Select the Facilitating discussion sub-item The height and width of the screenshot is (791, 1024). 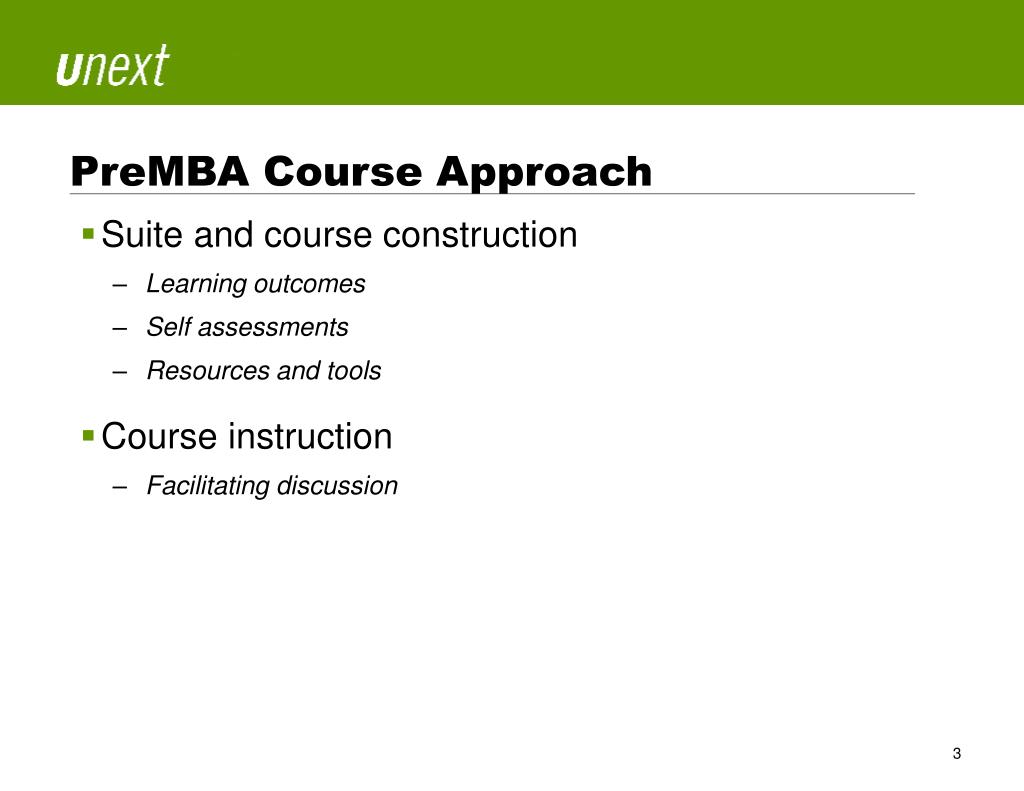[272, 485]
